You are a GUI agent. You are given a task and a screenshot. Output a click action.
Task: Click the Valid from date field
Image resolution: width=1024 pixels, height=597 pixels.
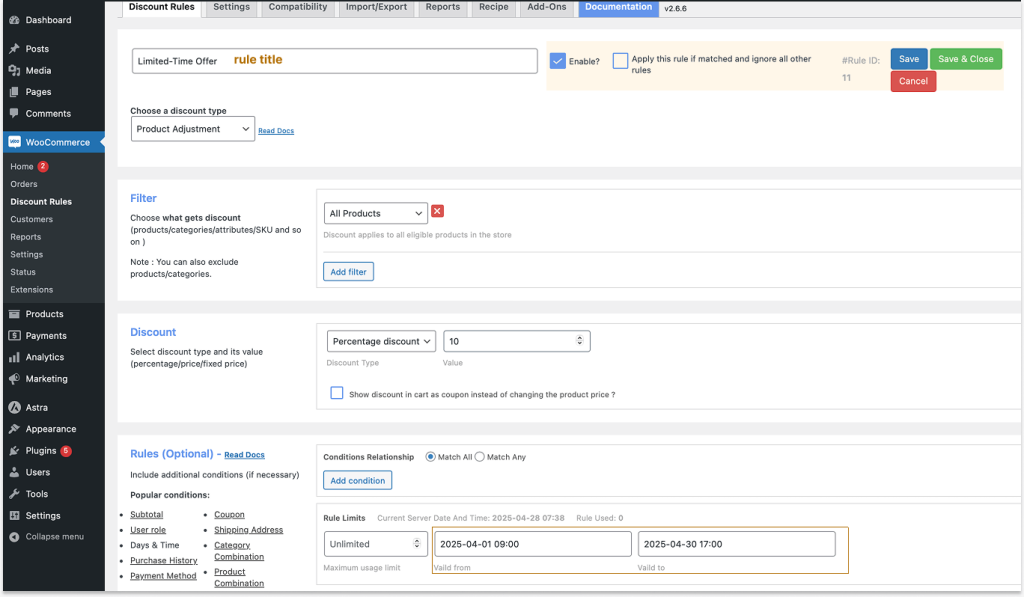click(x=533, y=544)
